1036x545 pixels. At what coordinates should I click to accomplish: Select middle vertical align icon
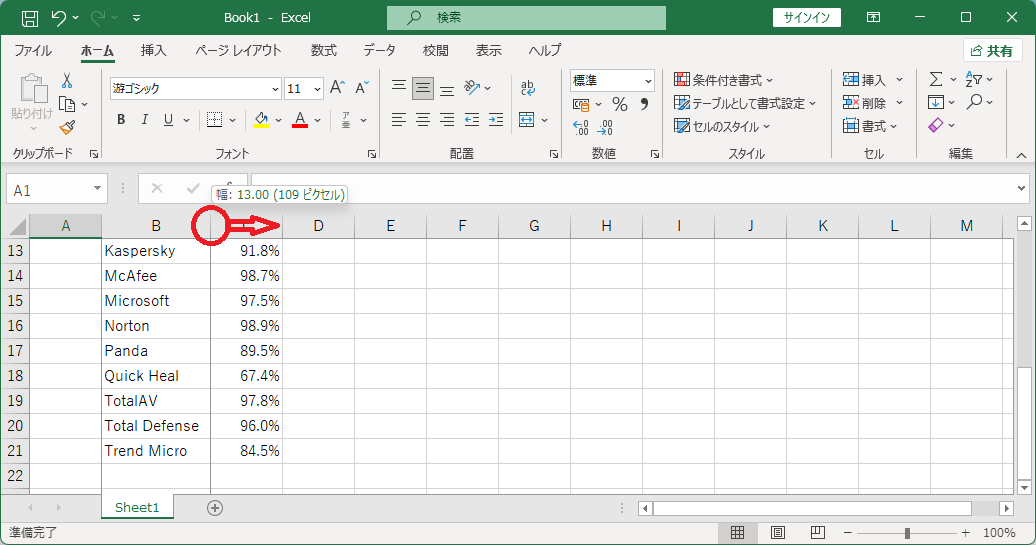coord(423,88)
